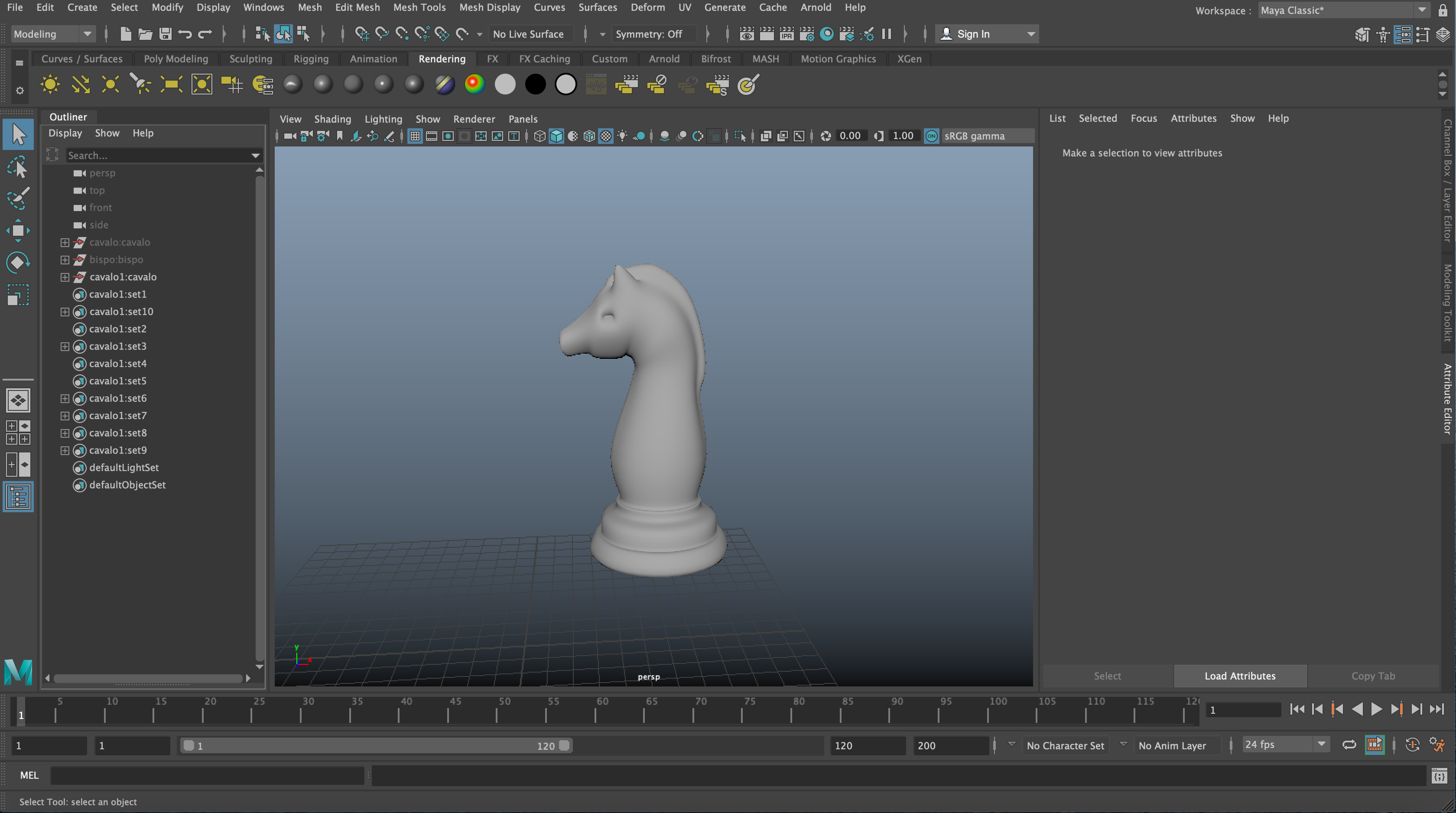Click the Load Attributes button
Screen dimensions: 1456x813
(1239, 676)
